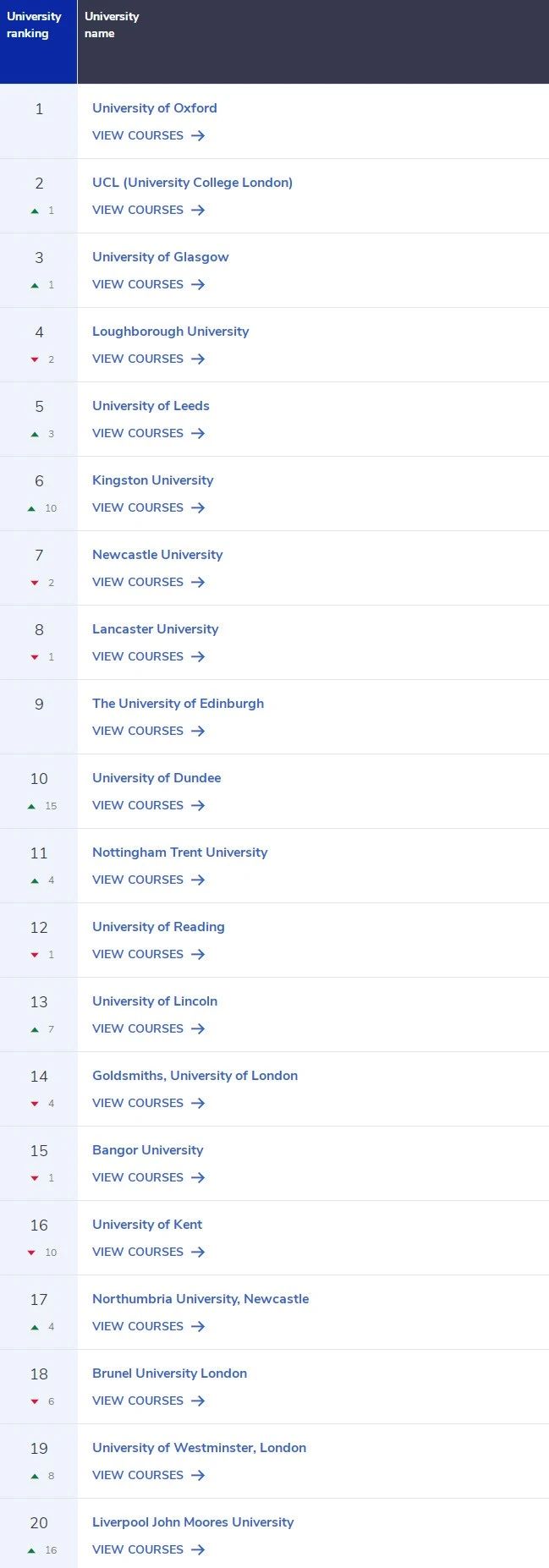
Task: Click the arrow icon under Bangor University
Action: pos(198,1177)
